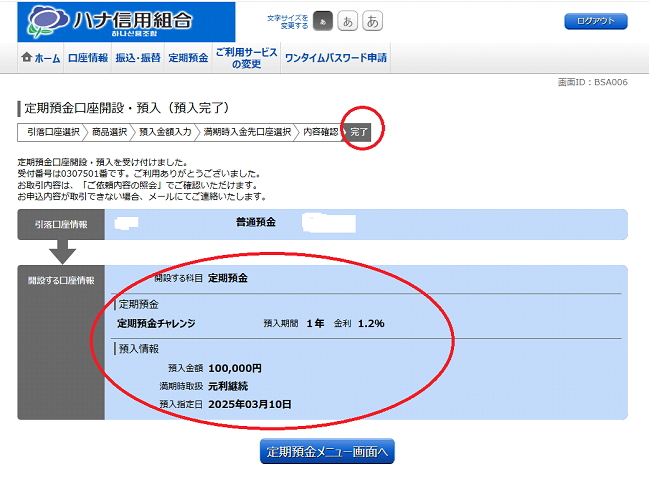The image size is (649, 477).
Task: Select the 引落口座選択 progress step
Action: point(52,131)
